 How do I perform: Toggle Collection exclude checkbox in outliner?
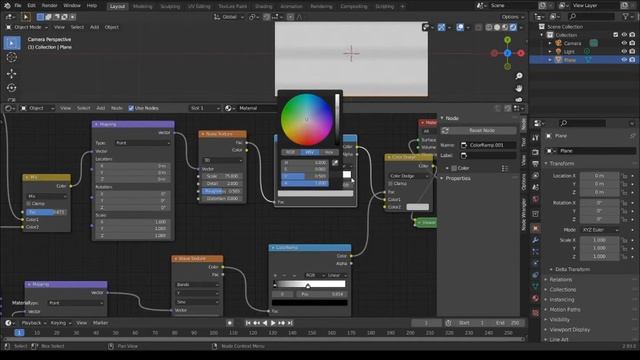point(616,35)
